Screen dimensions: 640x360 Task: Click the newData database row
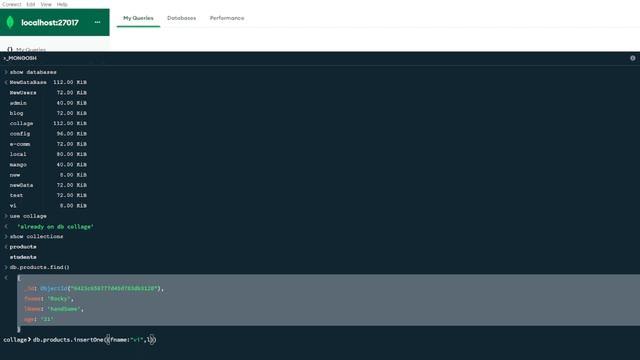[x=48, y=185]
